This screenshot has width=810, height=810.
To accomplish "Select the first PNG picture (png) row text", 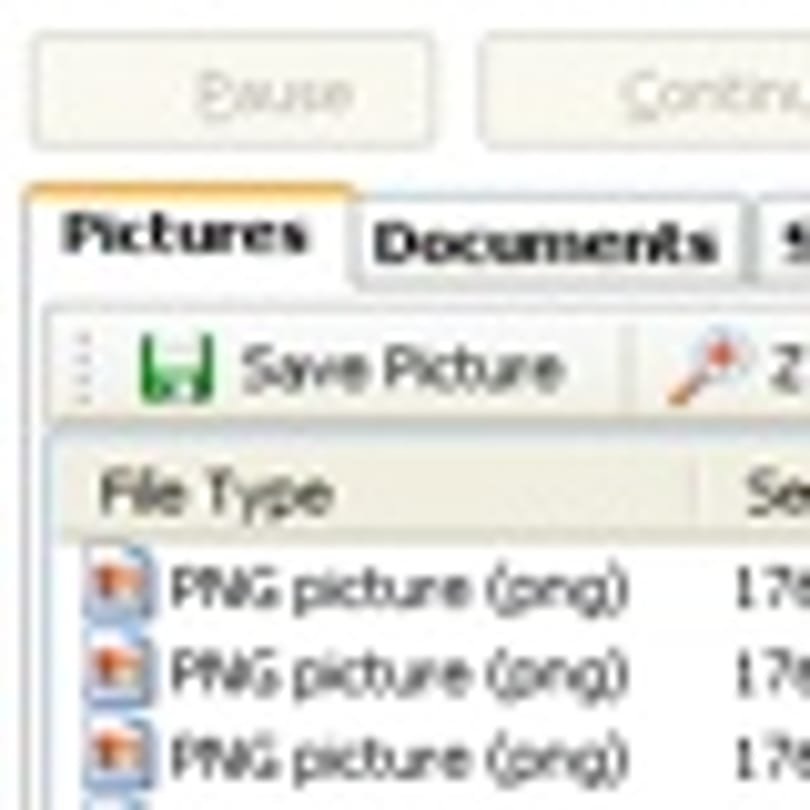I will coord(399,587).
